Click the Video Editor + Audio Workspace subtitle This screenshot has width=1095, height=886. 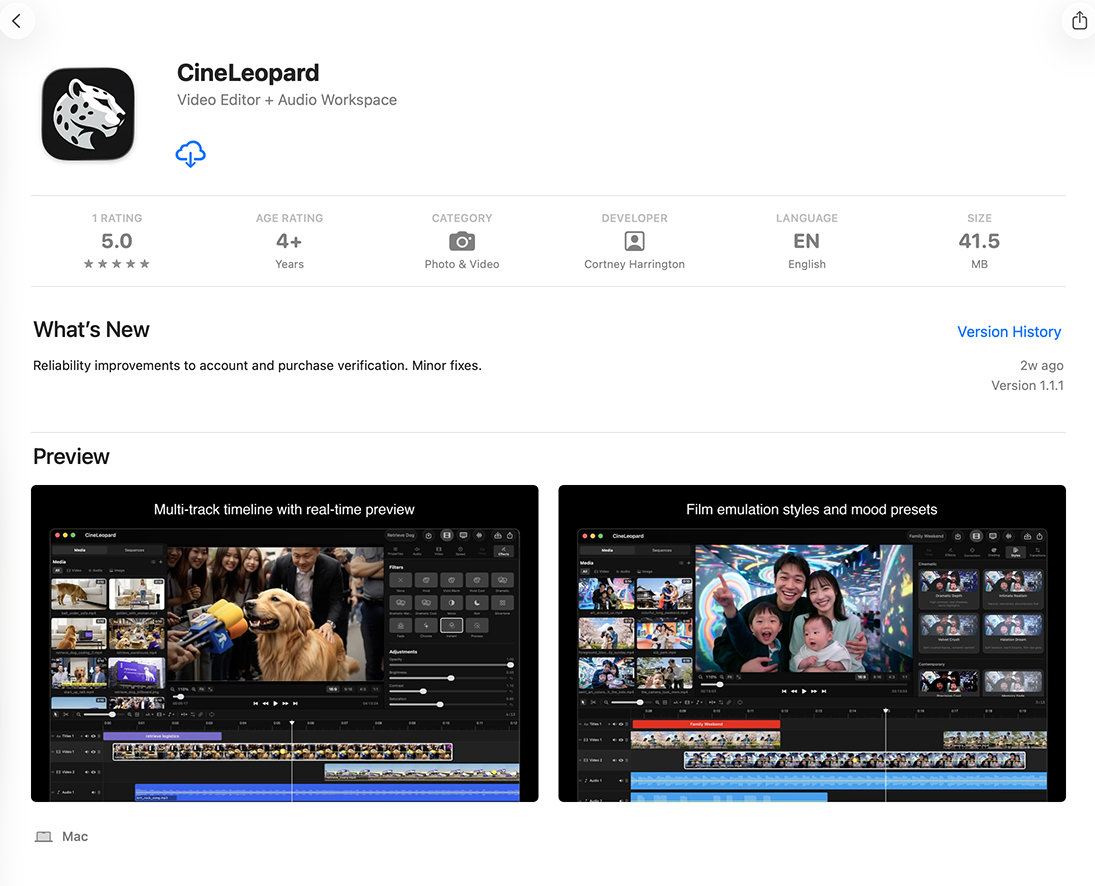(x=287, y=100)
